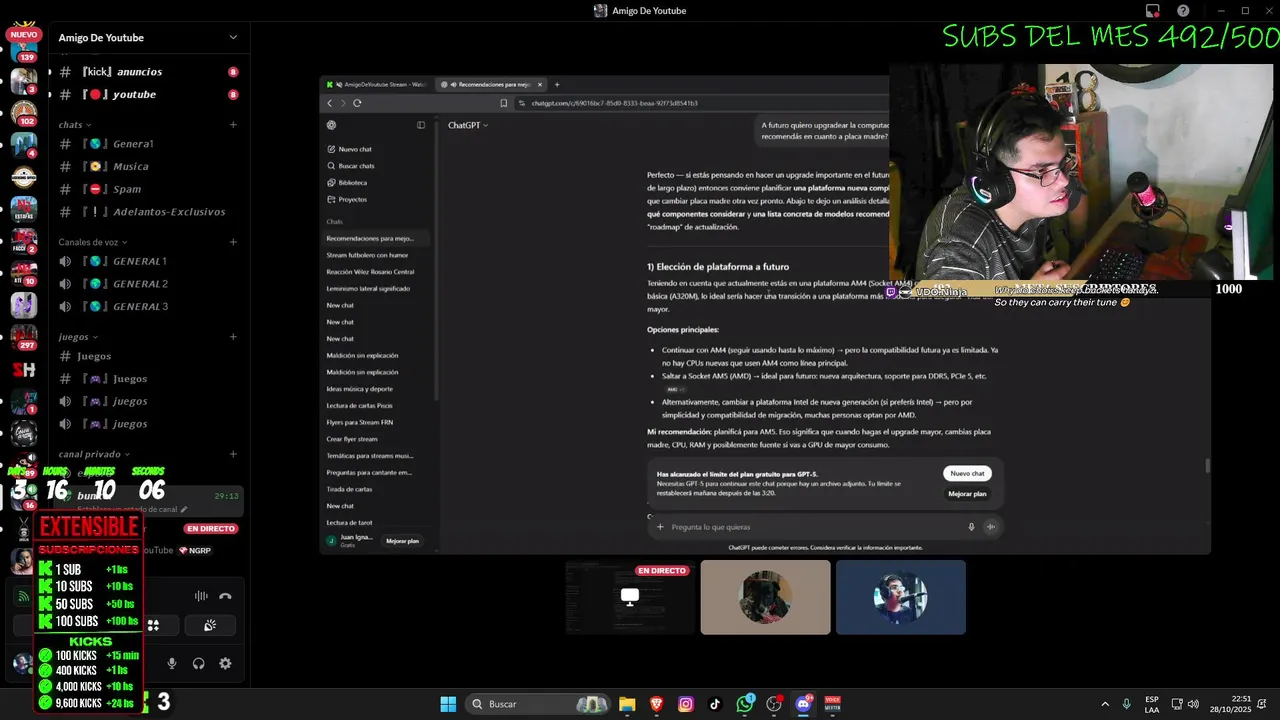Viewport: 1280px width, 720px height.
Task: Open the Discord inbox icon in title bar
Action: point(1153,11)
